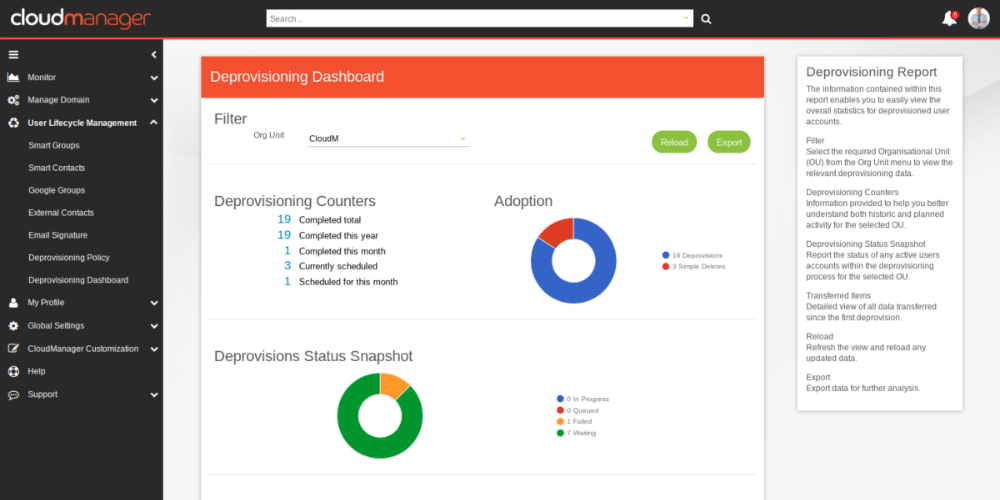Click the Export button

(x=729, y=142)
